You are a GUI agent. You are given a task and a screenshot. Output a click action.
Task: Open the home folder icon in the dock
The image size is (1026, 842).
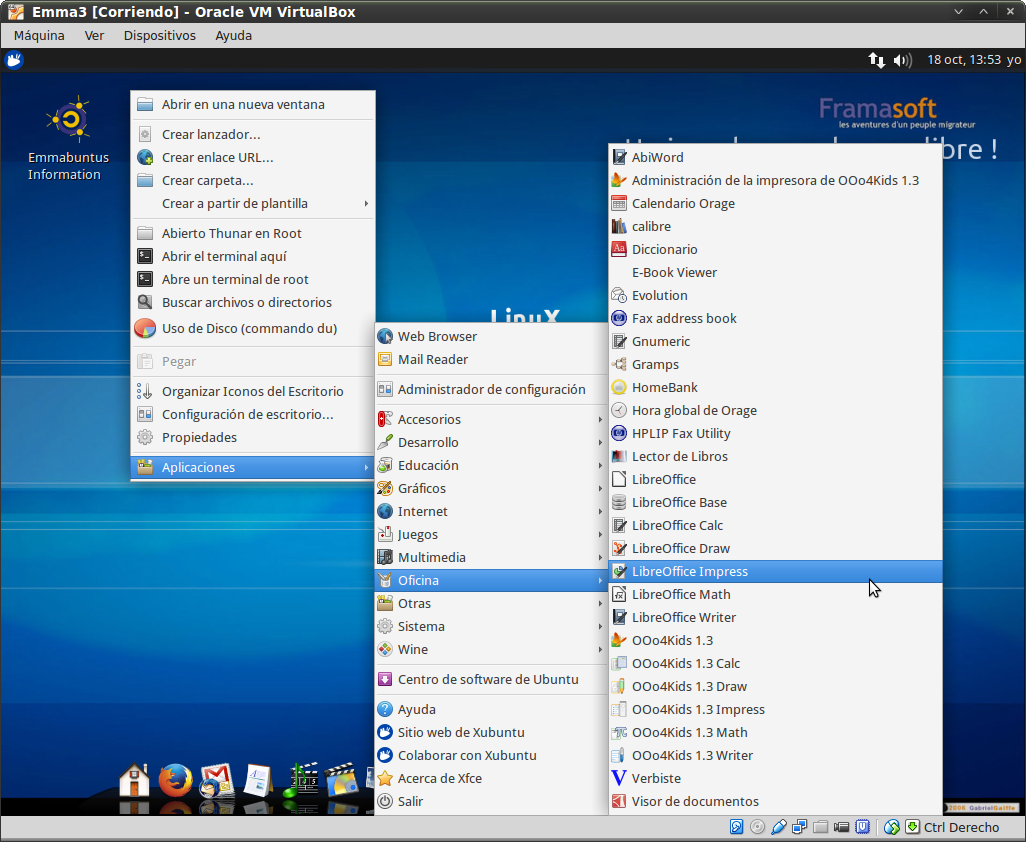[134, 779]
